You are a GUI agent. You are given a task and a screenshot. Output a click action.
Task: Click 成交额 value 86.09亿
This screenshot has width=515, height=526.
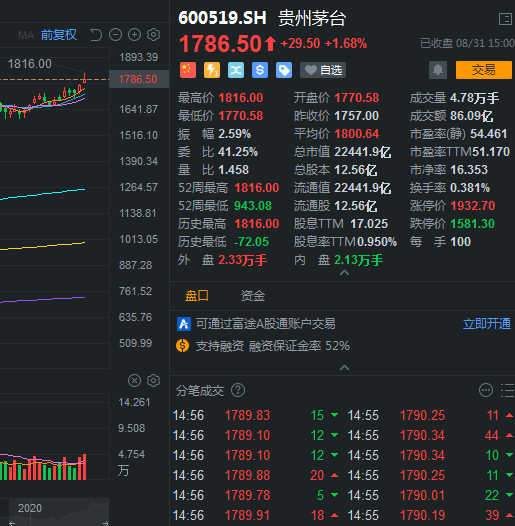click(x=472, y=116)
